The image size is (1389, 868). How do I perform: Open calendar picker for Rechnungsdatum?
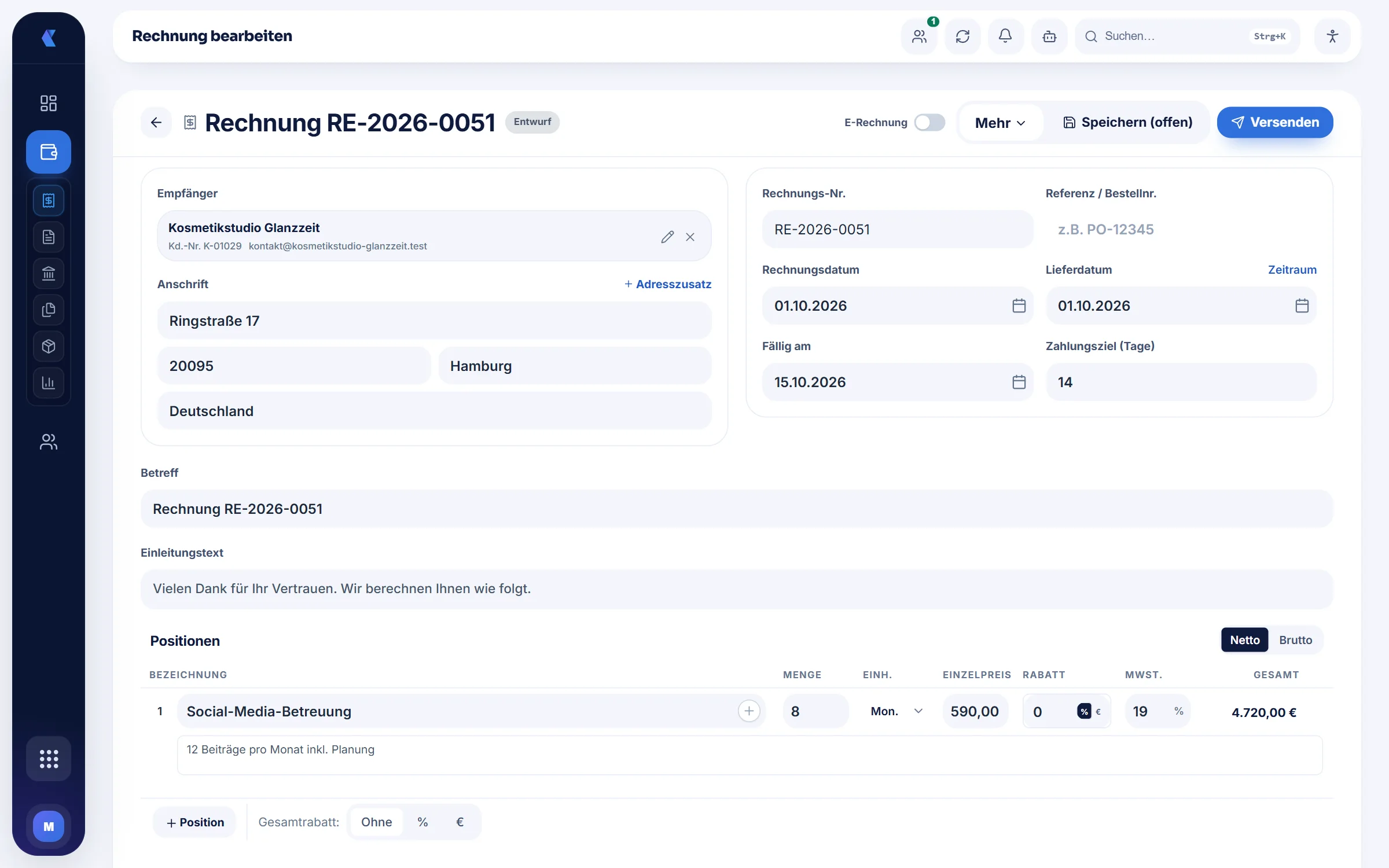[1019, 306]
